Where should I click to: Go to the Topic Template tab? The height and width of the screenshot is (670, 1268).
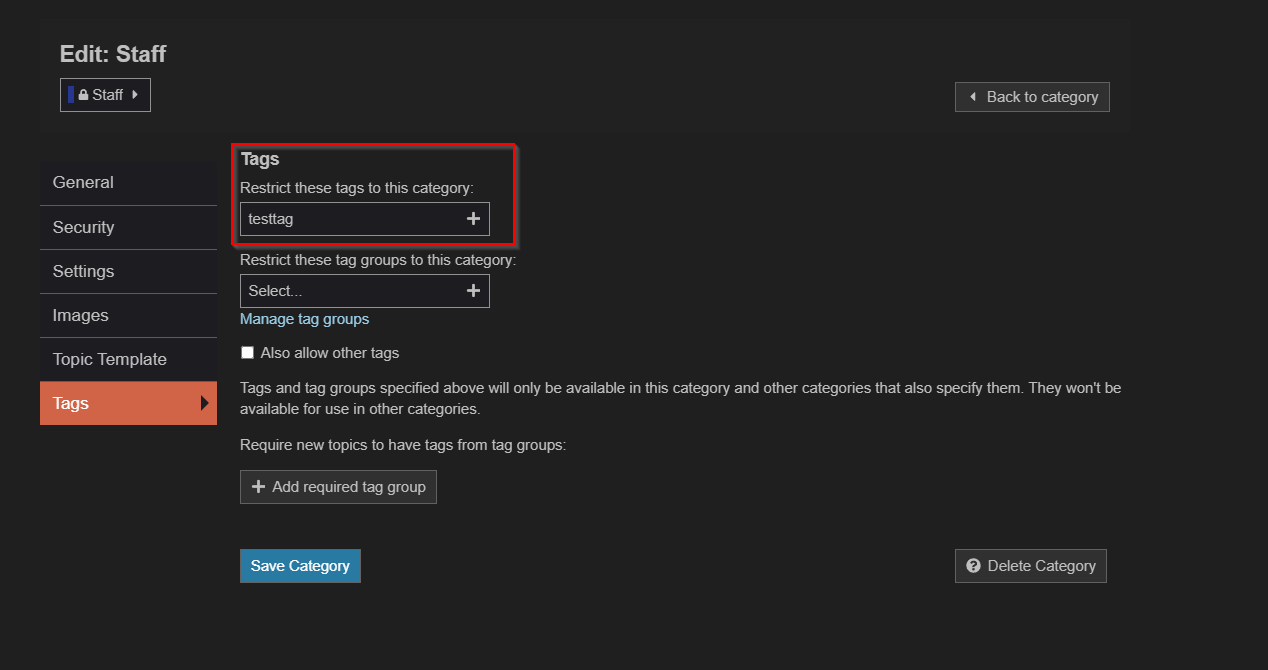pyautogui.click(x=128, y=359)
